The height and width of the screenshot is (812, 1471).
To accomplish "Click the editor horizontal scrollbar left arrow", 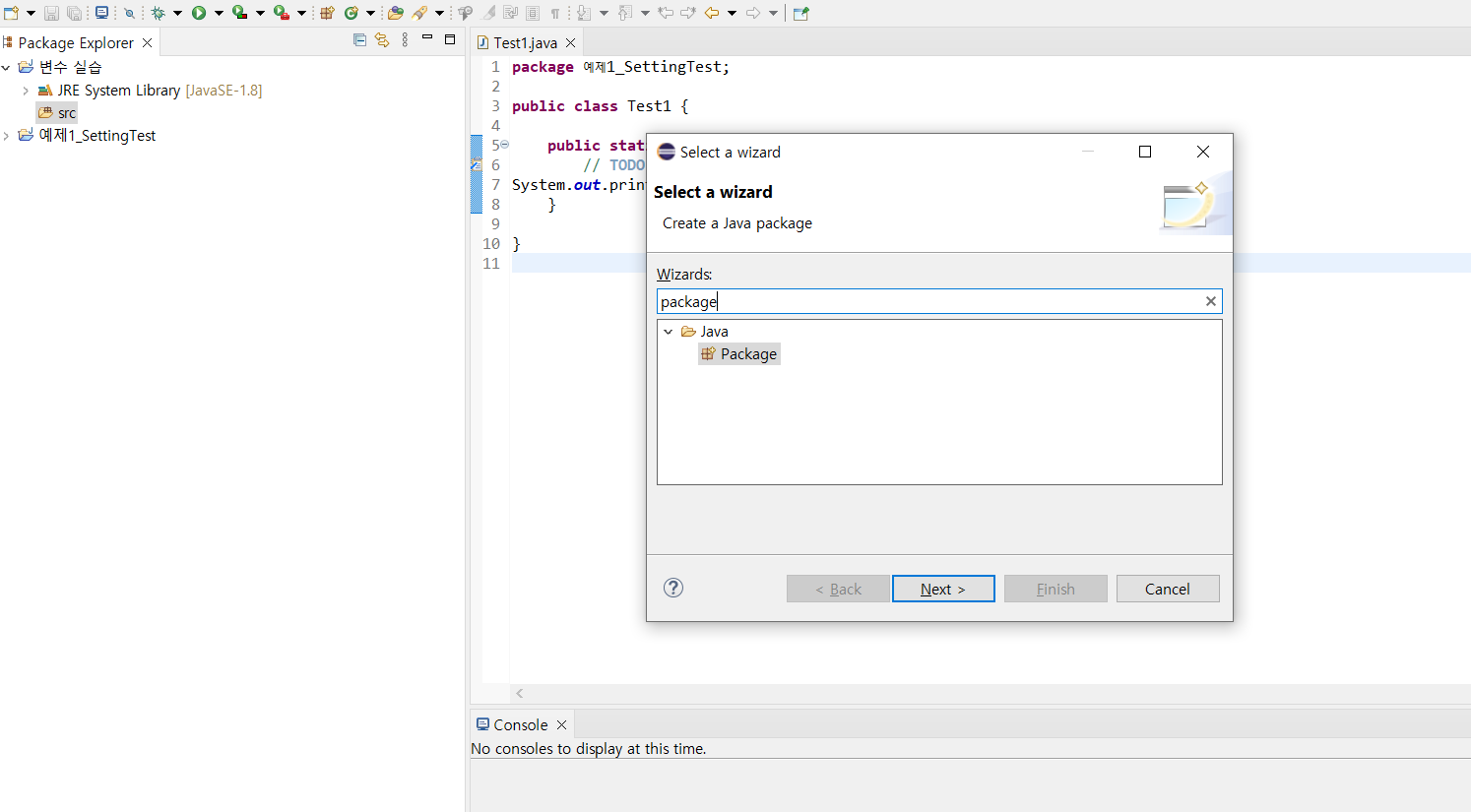I will 520,694.
